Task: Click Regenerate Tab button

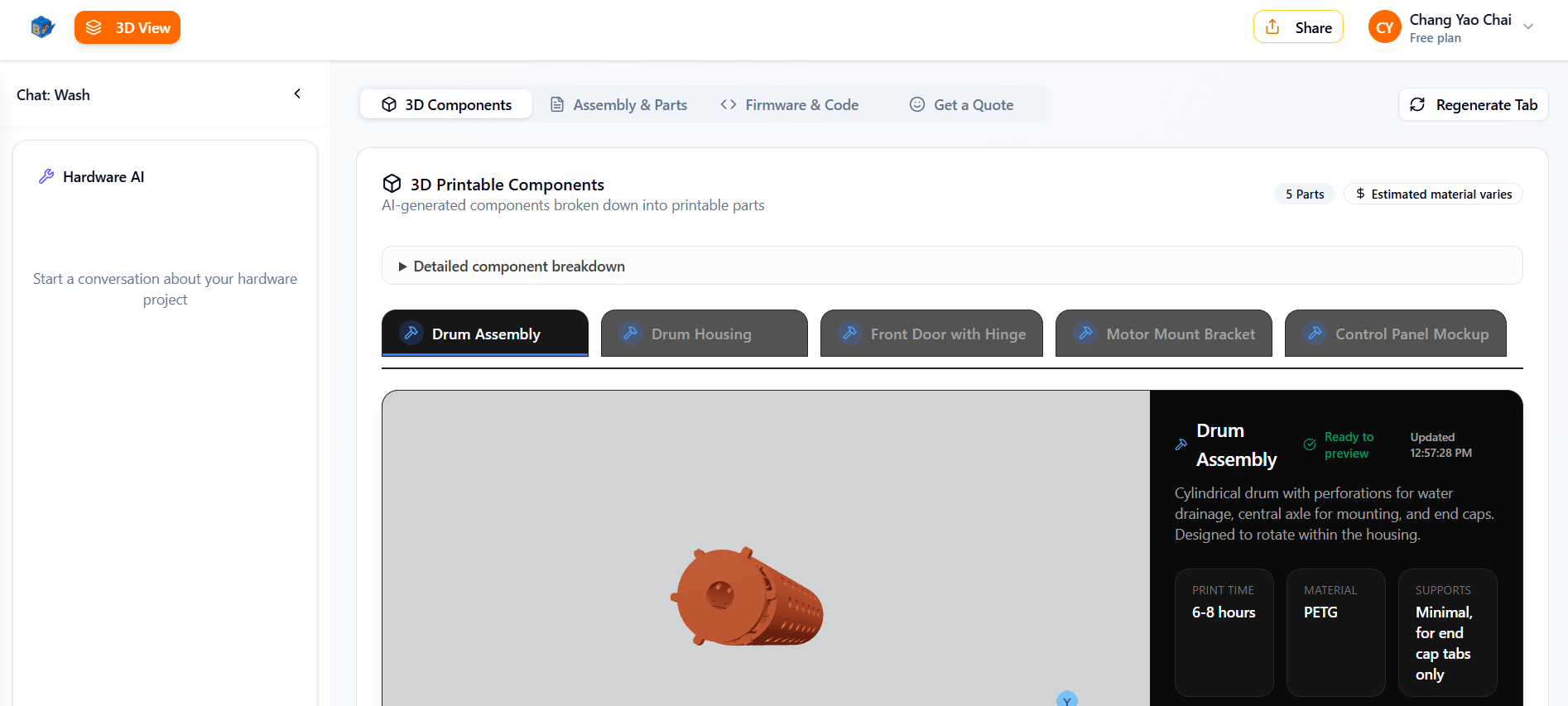Action: click(x=1473, y=105)
